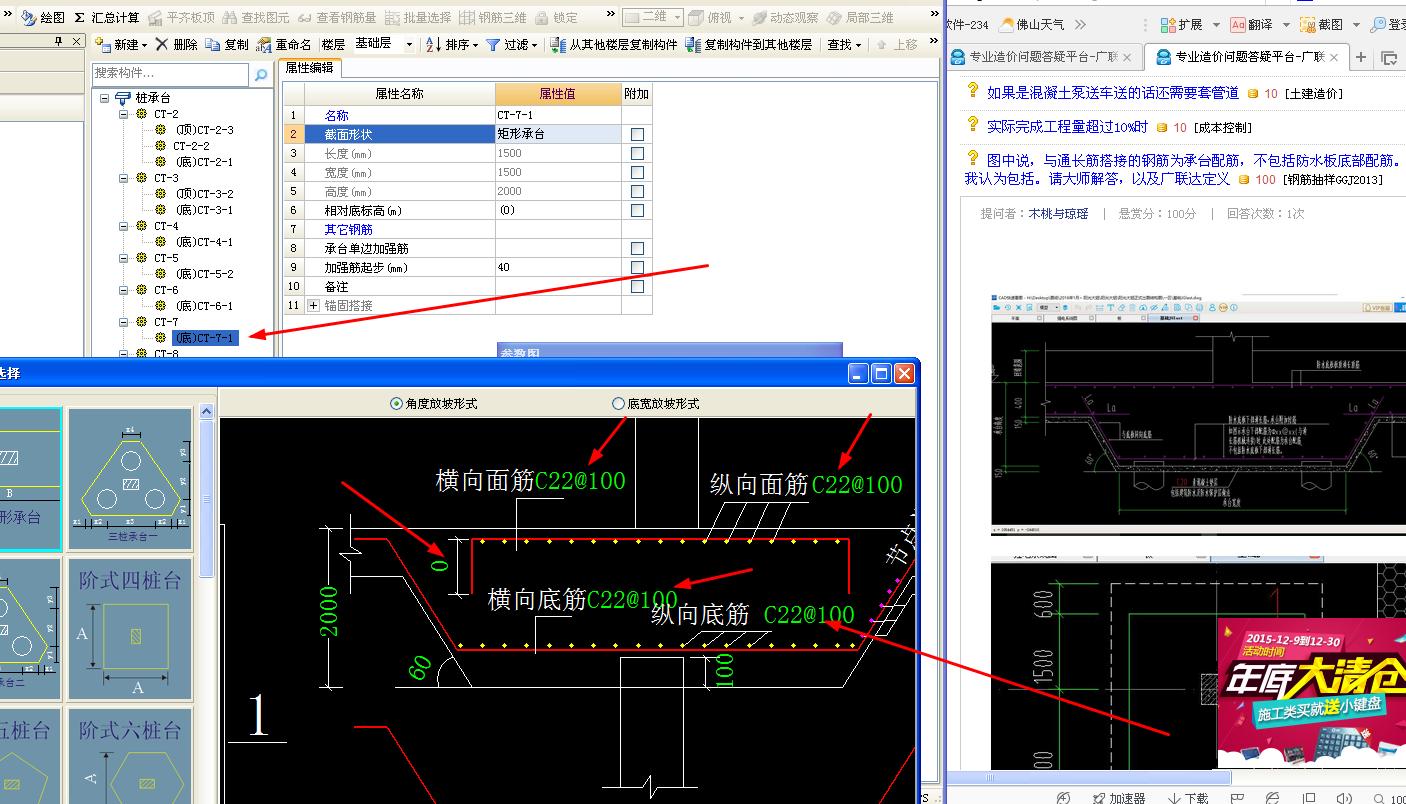Image resolution: width=1406 pixels, height=804 pixels.
Task: Toggle 附加 checkbox for 截面形状 row
Action: 637,134
